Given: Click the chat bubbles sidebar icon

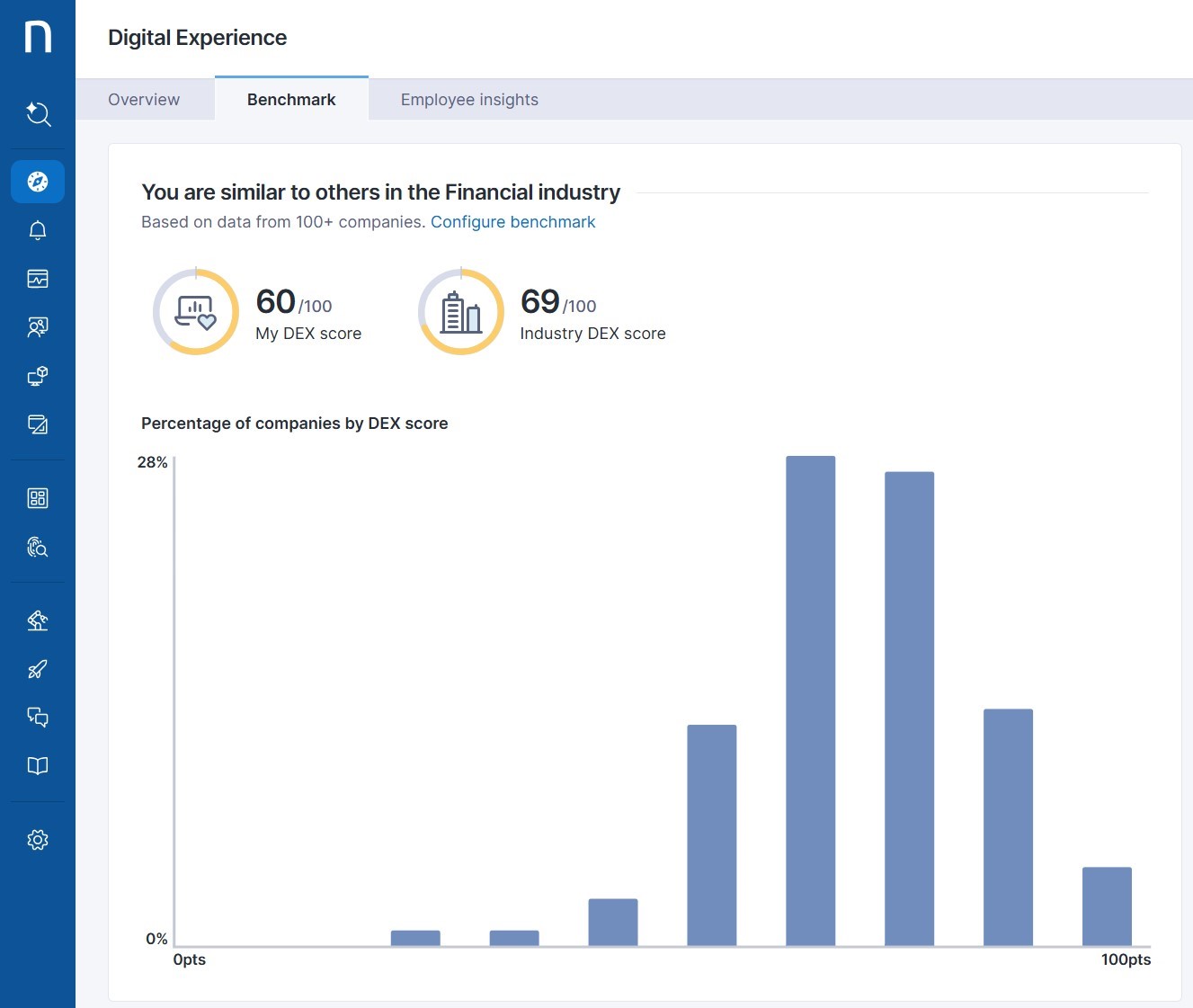Looking at the screenshot, I should coord(38,717).
